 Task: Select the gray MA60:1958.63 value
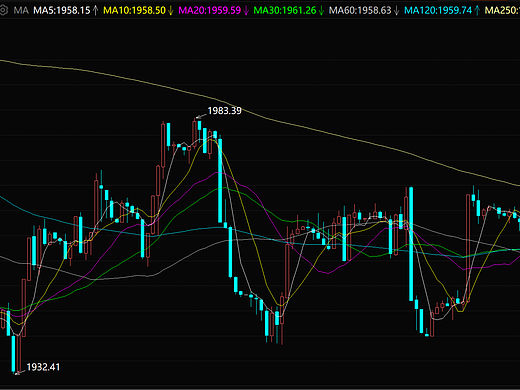pos(360,10)
